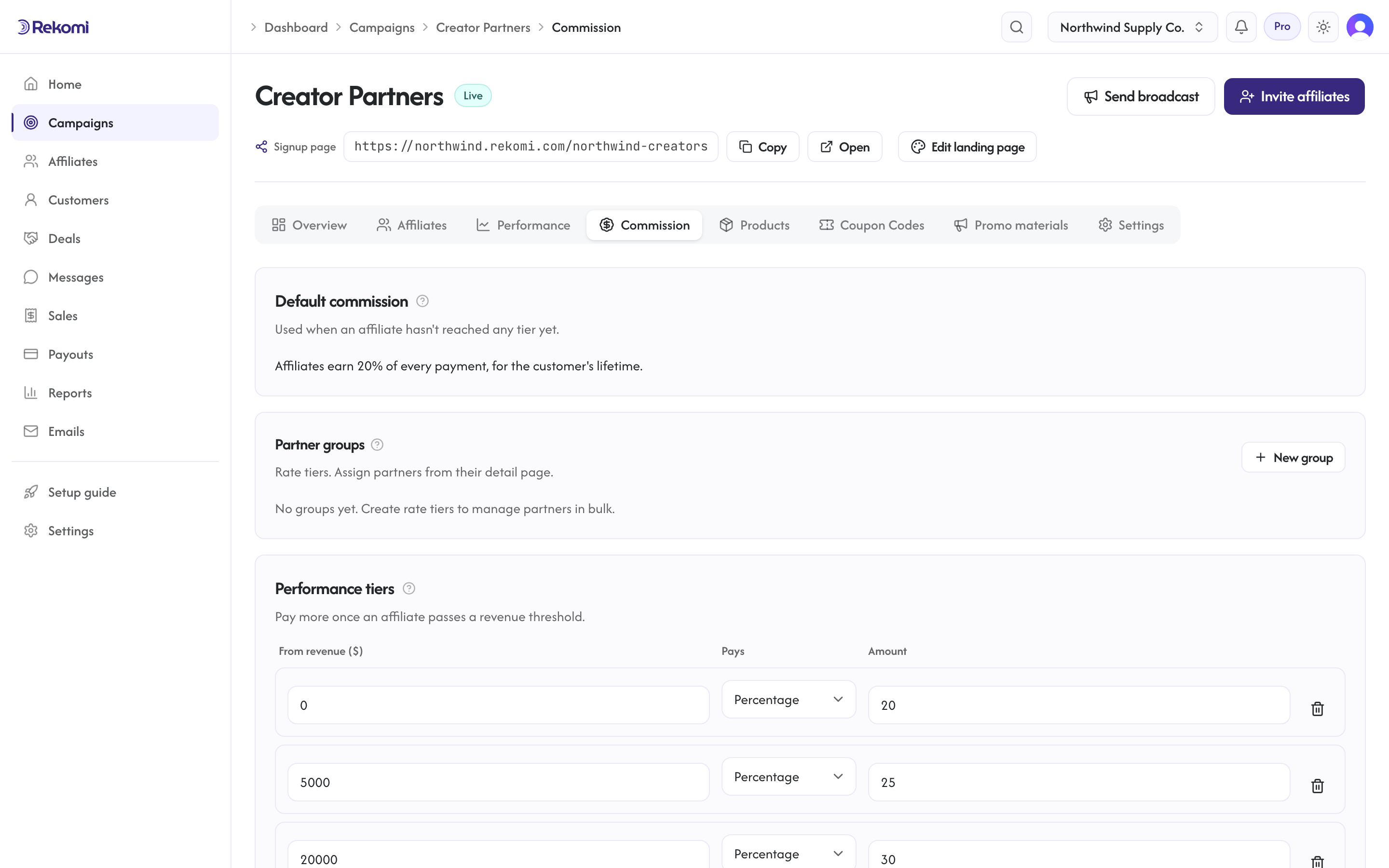The image size is (1389, 868).
Task: Switch to the Coupon Codes tab
Action: (x=872, y=225)
